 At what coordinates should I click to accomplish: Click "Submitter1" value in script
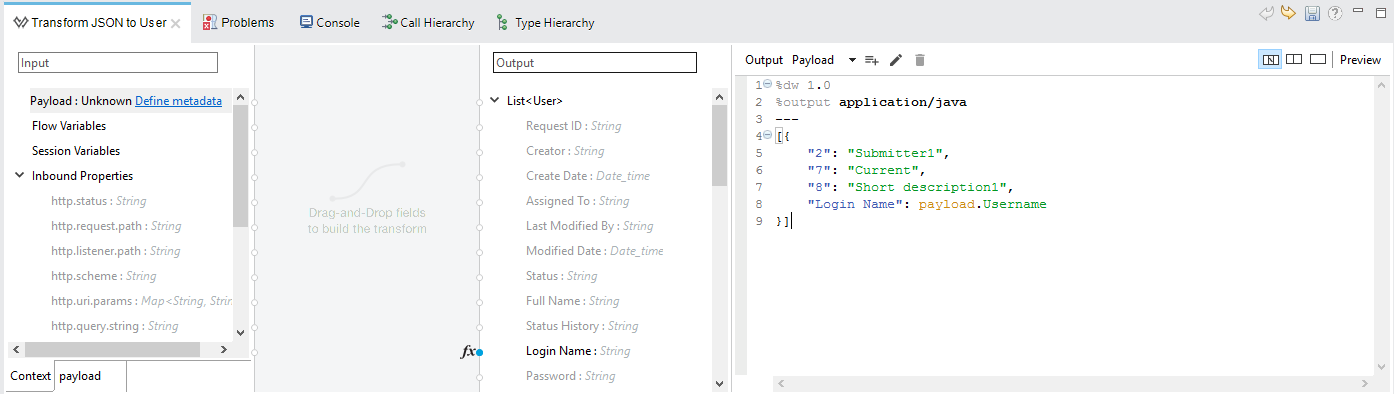895,153
